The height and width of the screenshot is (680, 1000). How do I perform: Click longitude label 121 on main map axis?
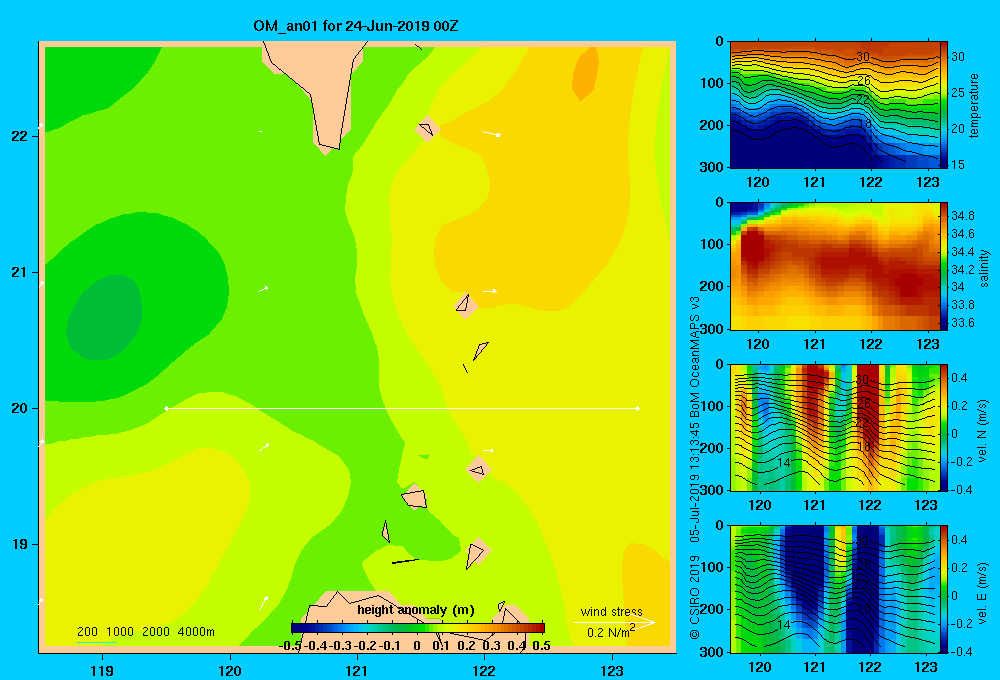tap(357, 670)
